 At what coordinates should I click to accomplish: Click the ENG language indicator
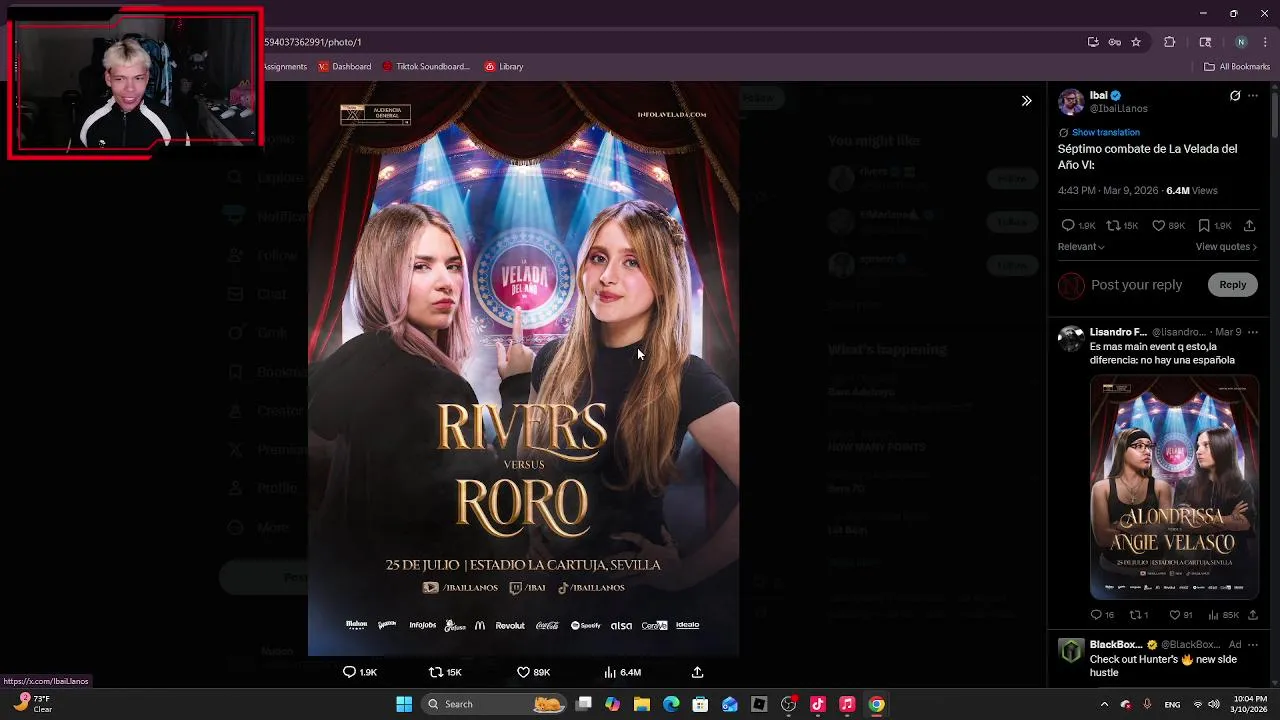click(1172, 704)
